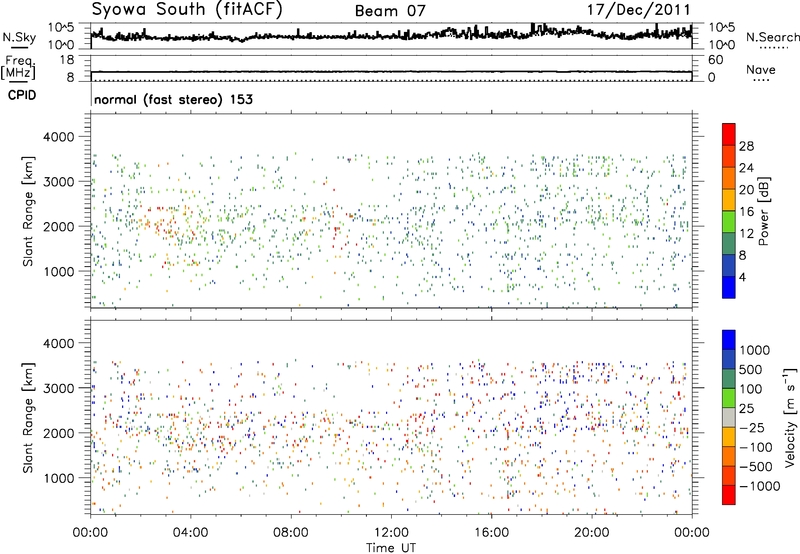
Task: Click the "20:00" time tick label
Action: pyautogui.click(x=592, y=533)
